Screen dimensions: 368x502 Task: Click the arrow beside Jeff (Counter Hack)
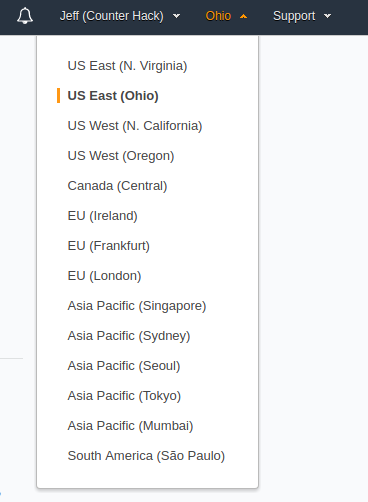[x=177, y=16]
